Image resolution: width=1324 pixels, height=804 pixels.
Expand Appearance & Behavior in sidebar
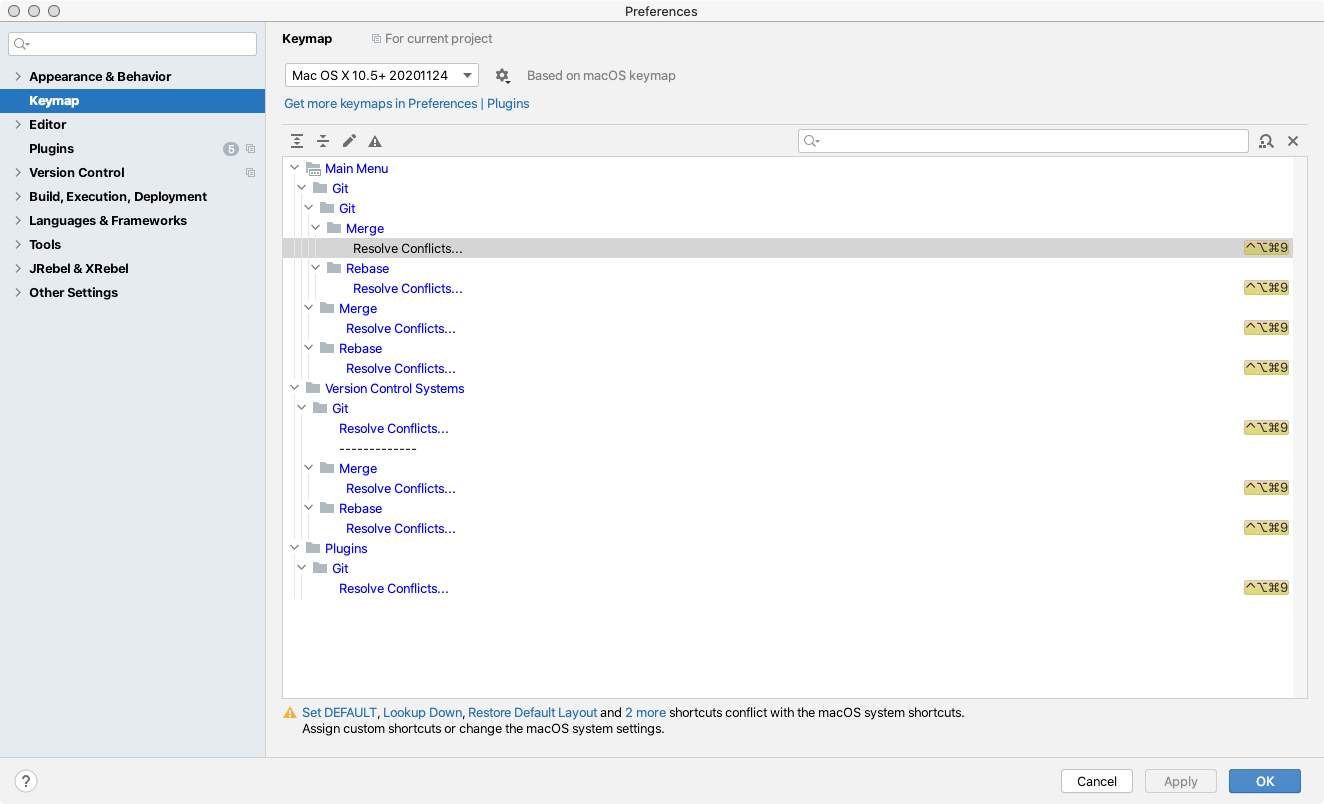click(x=18, y=77)
